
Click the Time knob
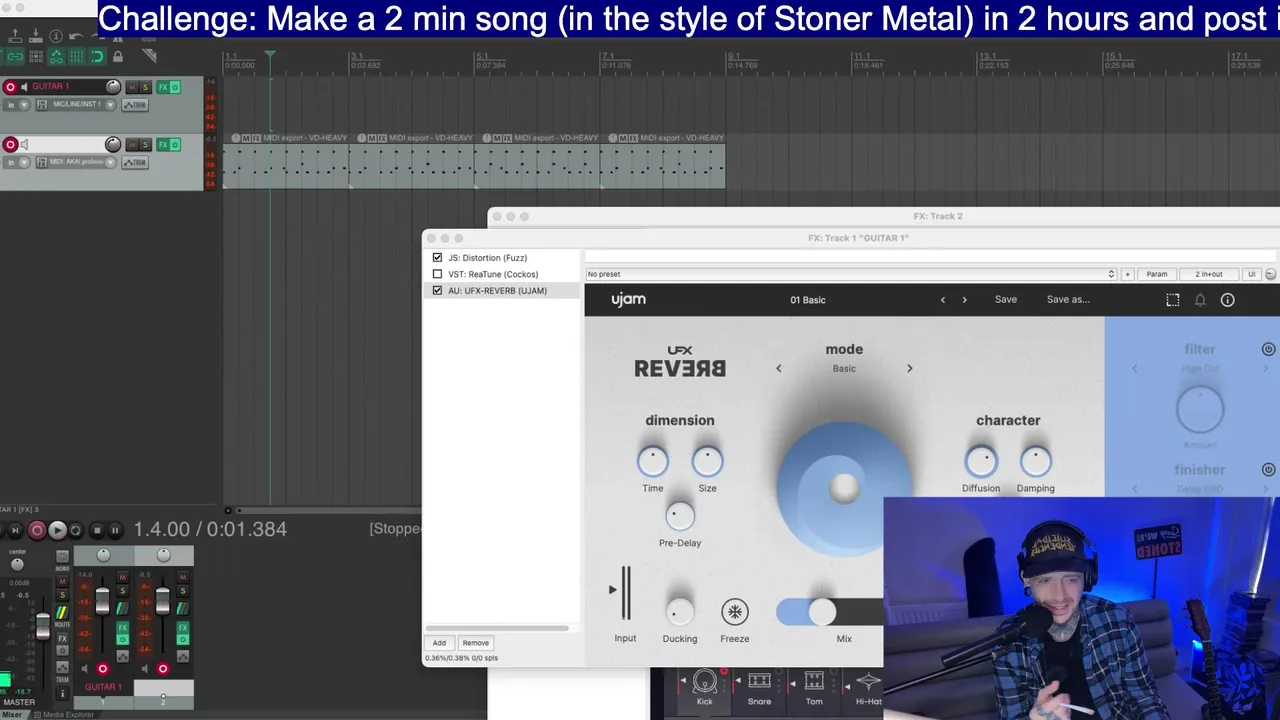(653, 461)
